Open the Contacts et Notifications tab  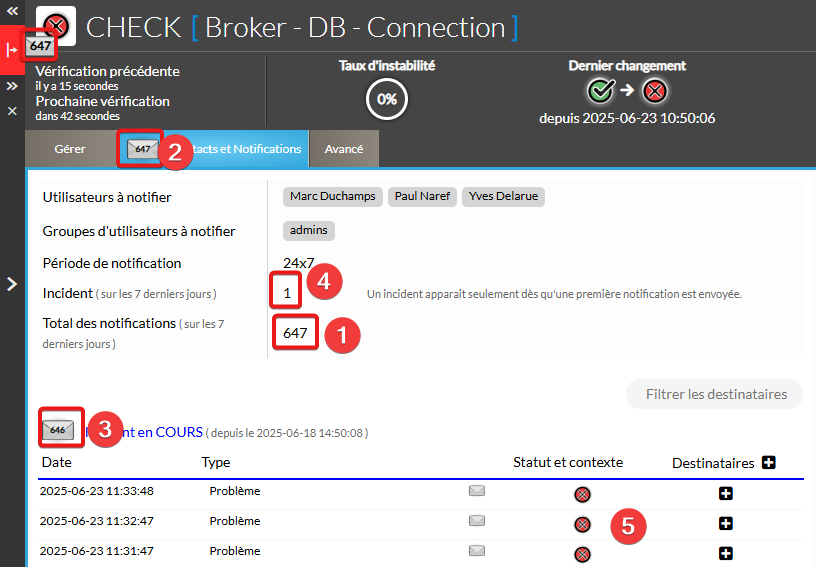point(213,149)
